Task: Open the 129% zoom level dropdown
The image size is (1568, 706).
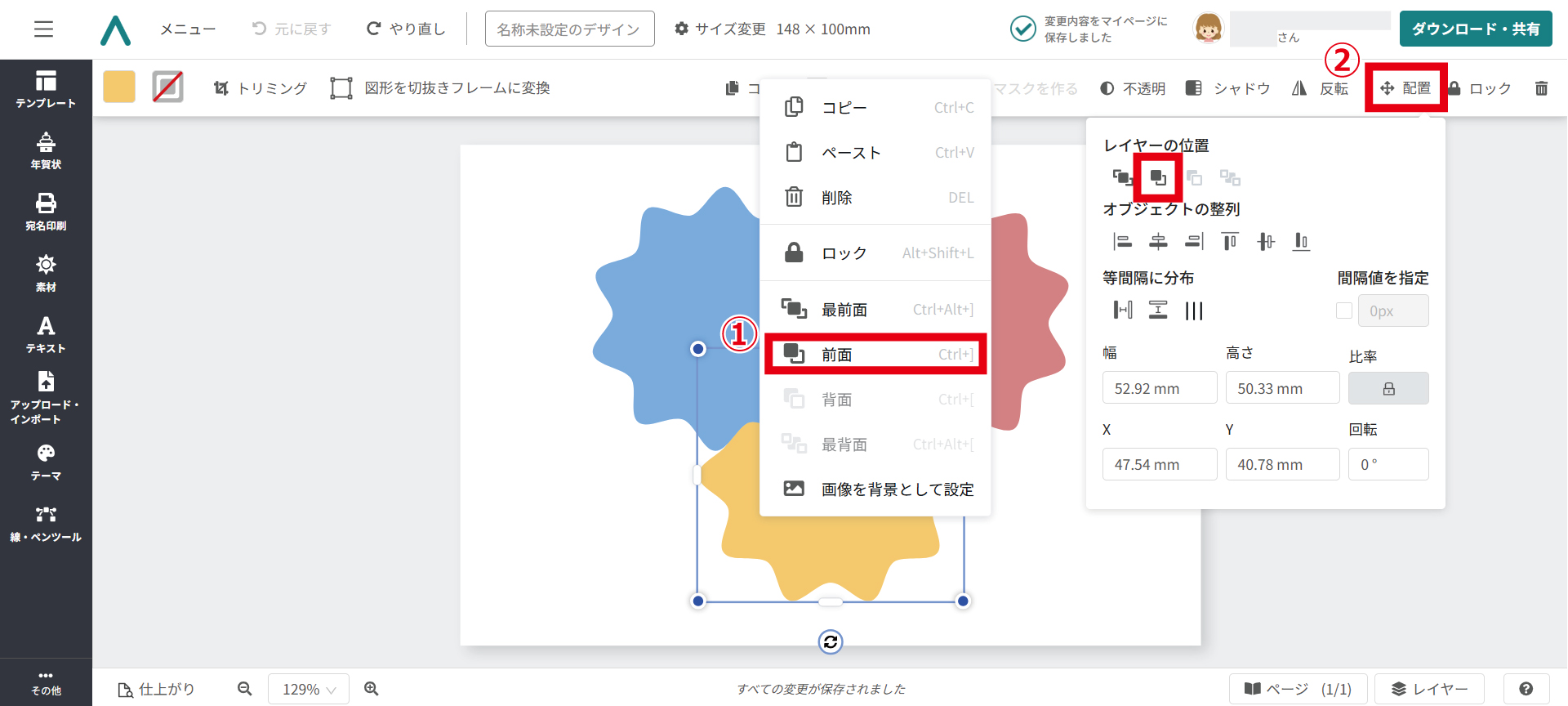Action: pyautogui.click(x=308, y=689)
